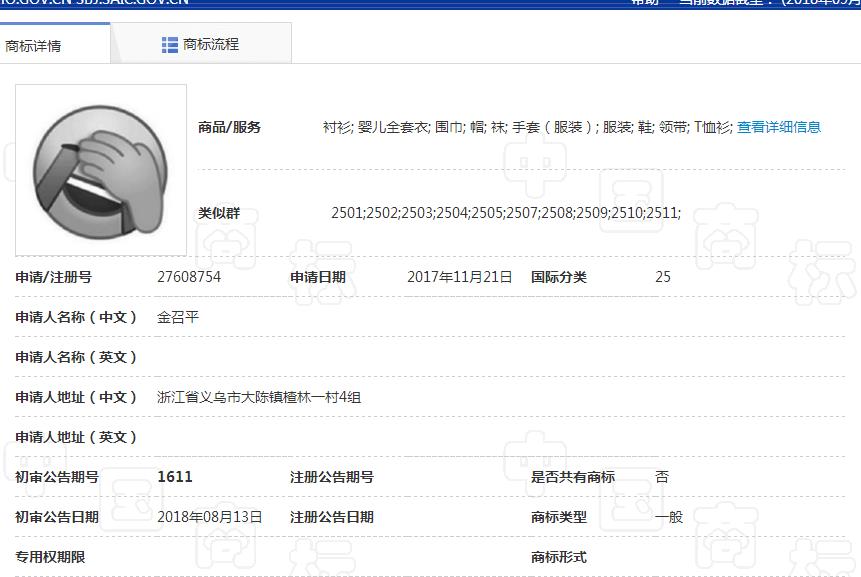Click the applicant address in 浙江省义乌市
The width and height of the screenshot is (861, 577).
coord(259,397)
